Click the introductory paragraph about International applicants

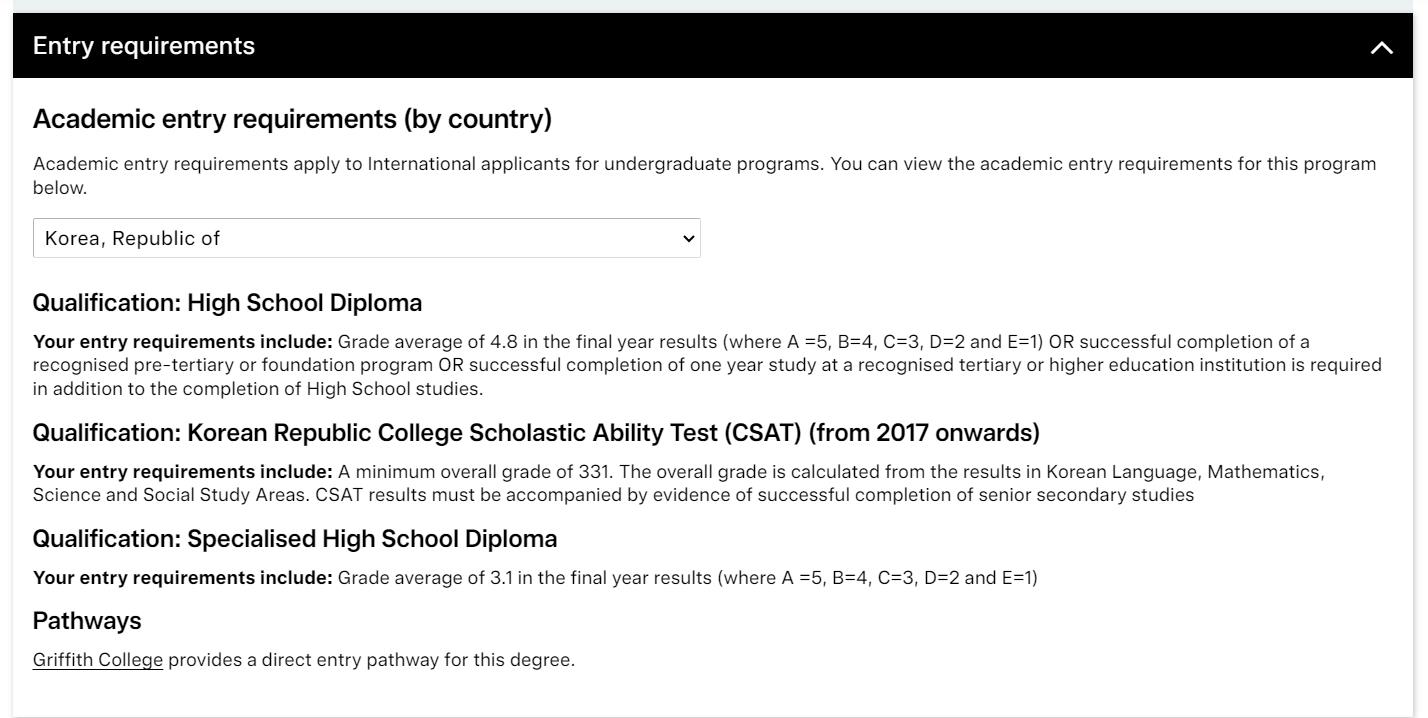(x=705, y=176)
